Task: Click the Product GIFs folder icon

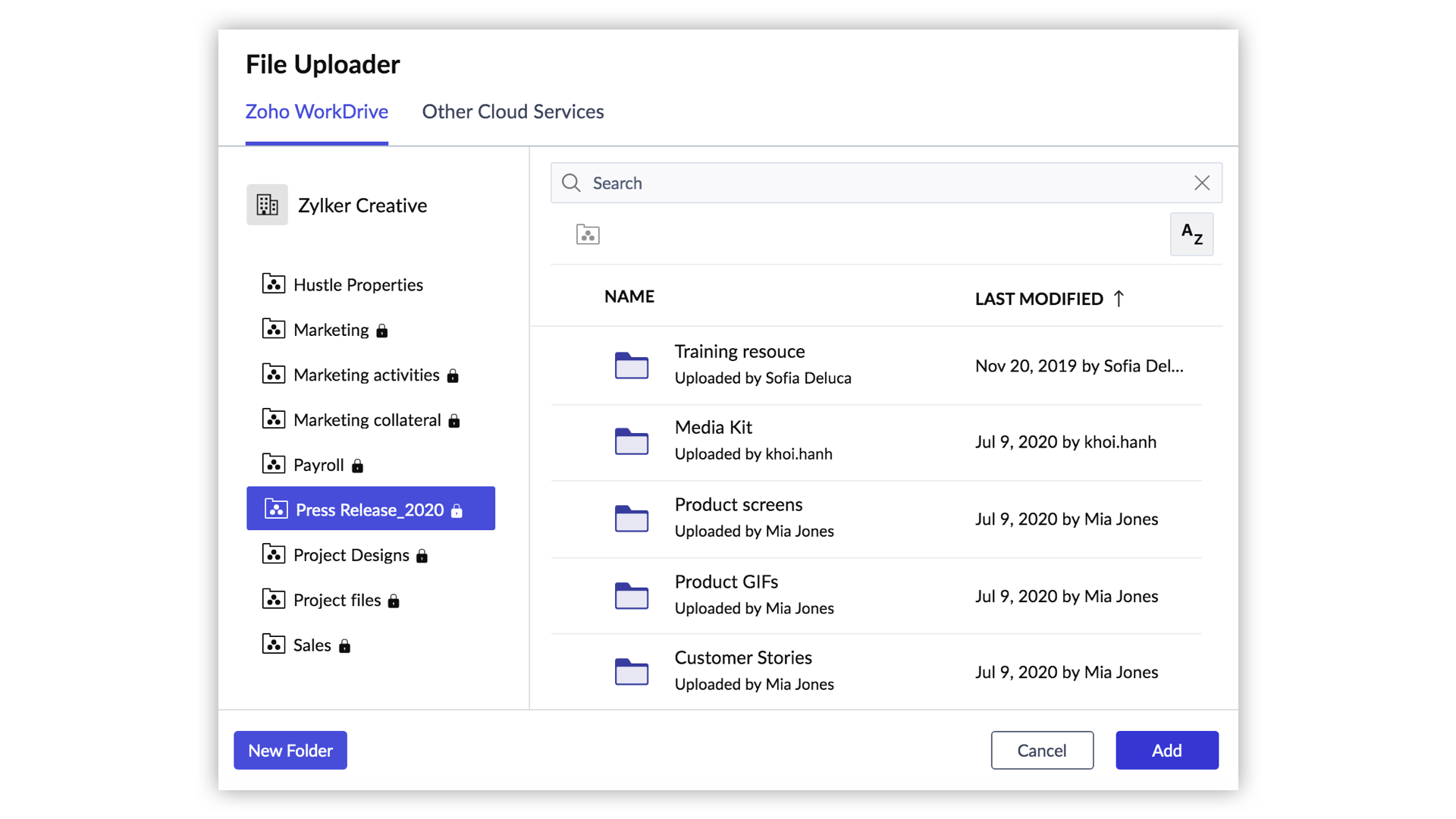Action: (x=631, y=596)
